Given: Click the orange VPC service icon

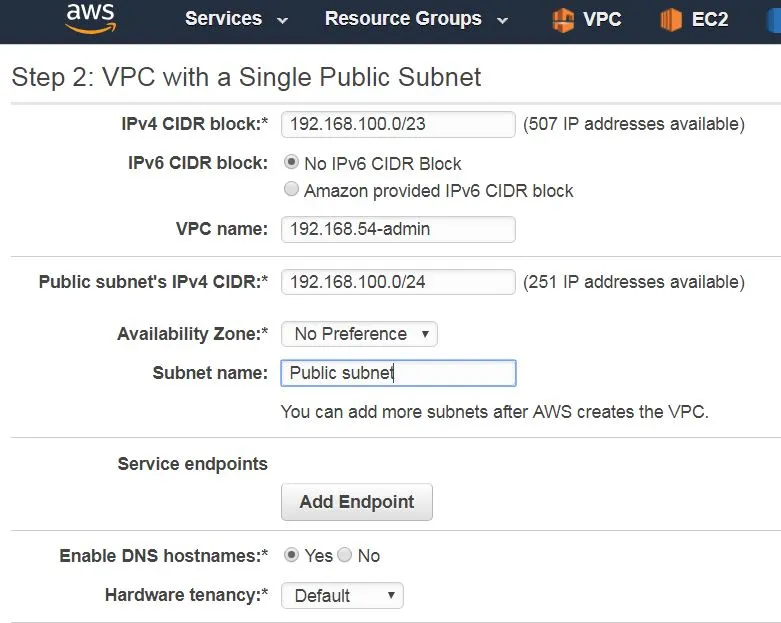Looking at the screenshot, I should pyautogui.click(x=563, y=19).
